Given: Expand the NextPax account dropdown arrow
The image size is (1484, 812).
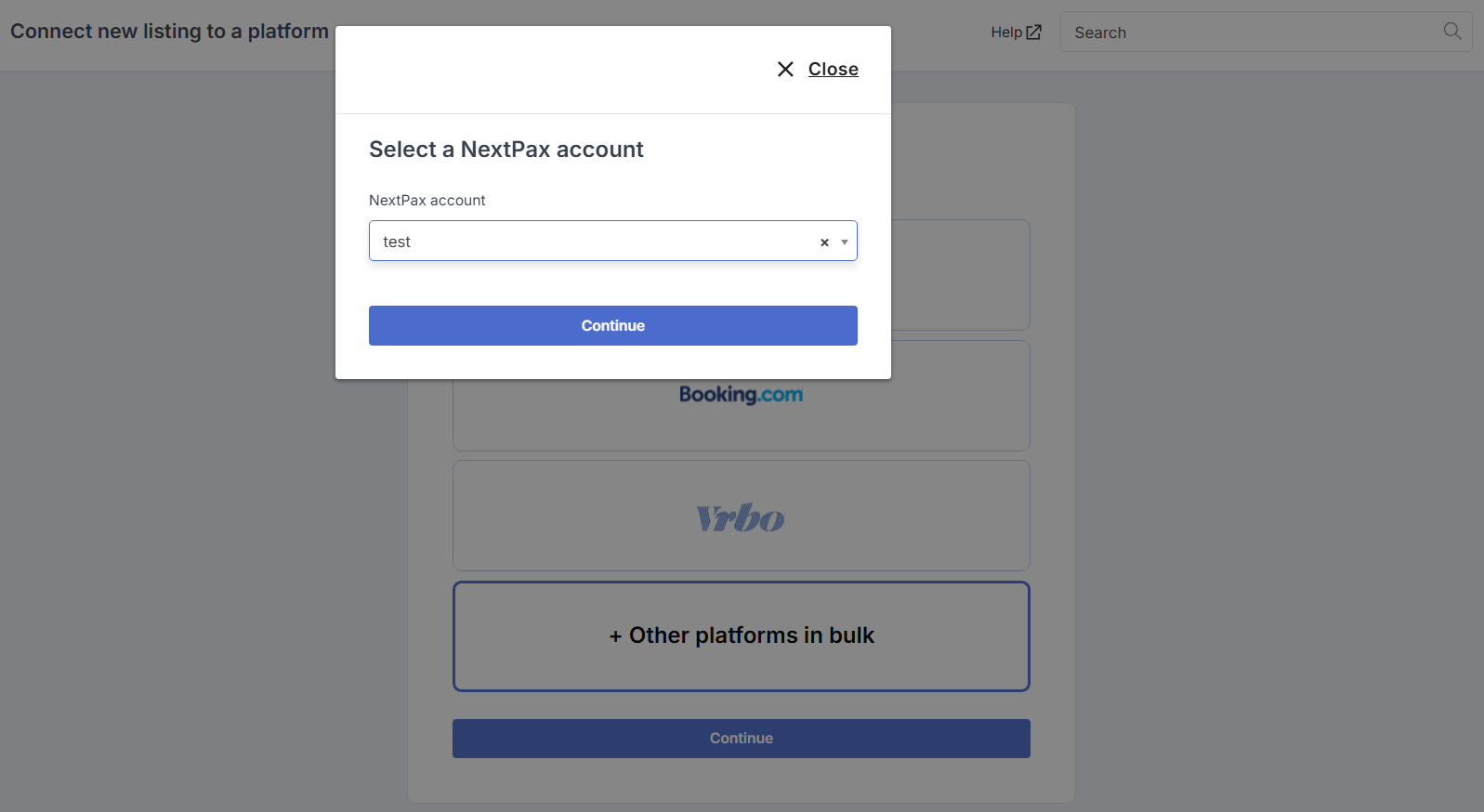Looking at the screenshot, I should 845,242.
